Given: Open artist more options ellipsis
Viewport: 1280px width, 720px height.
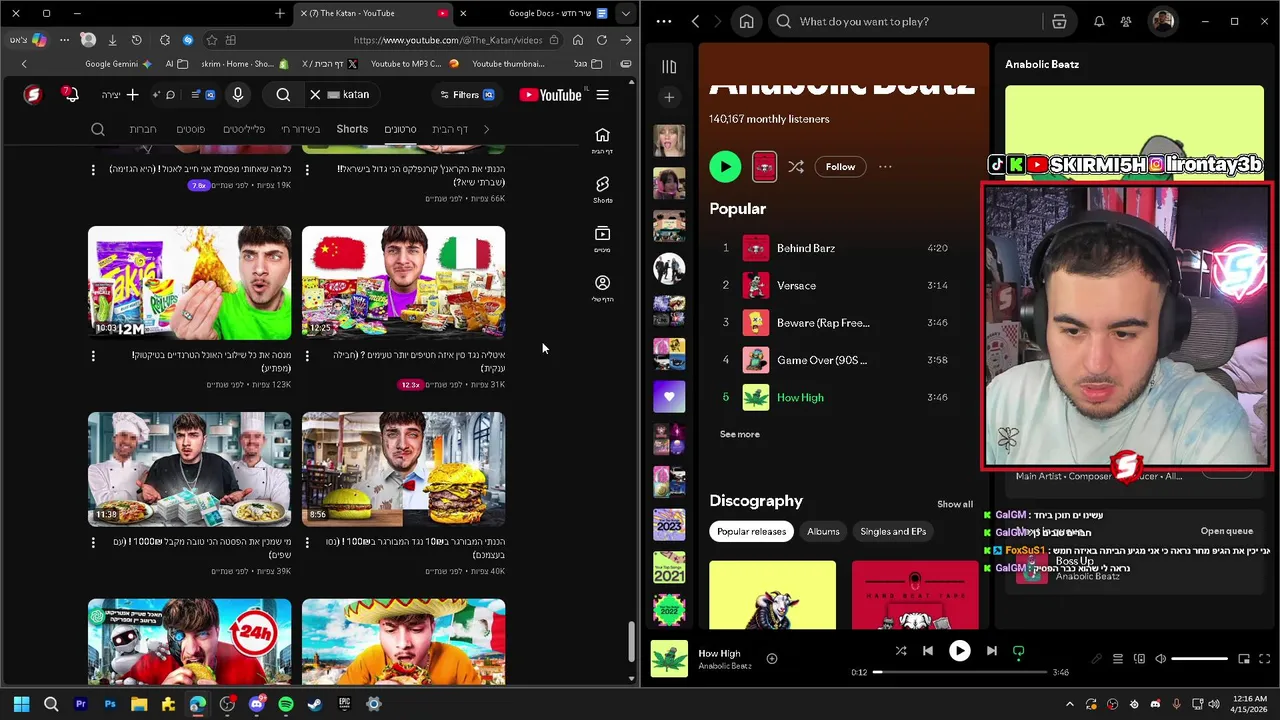Looking at the screenshot, I should 885,167.
